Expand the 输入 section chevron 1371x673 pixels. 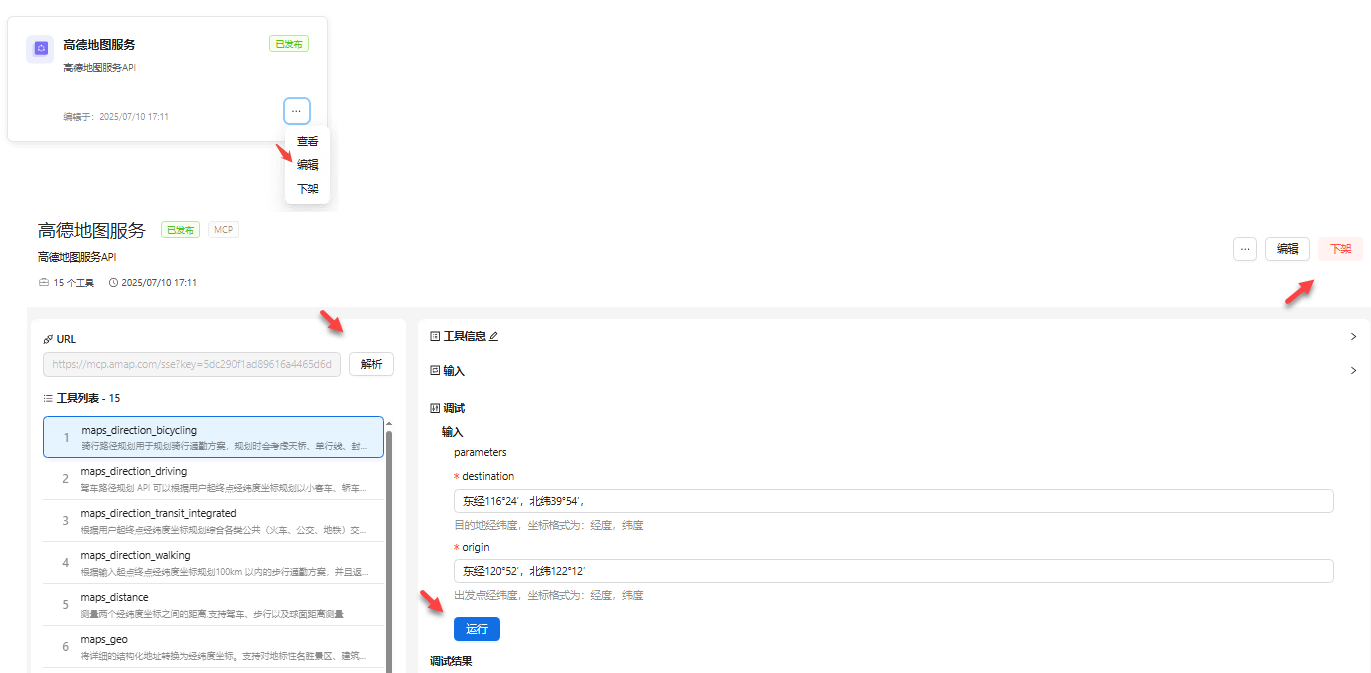(x=1353, y=371)
